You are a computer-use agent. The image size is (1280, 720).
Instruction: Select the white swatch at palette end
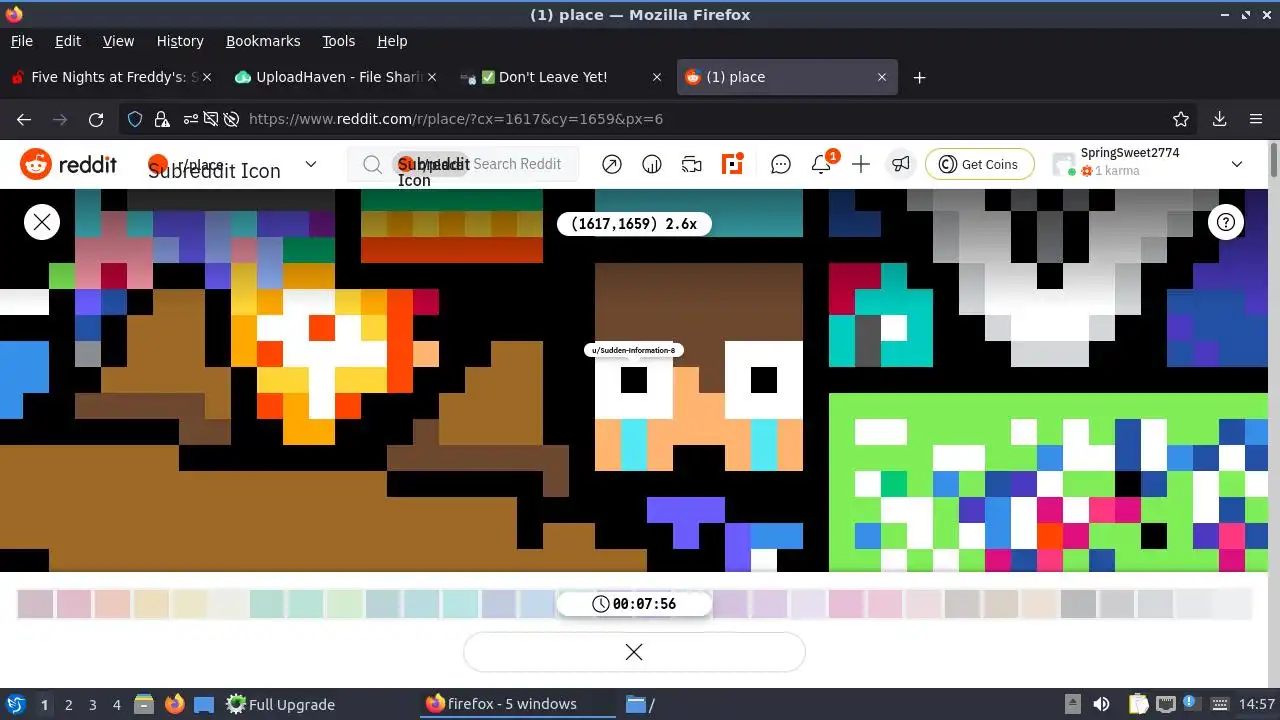tap(1233, 604)
